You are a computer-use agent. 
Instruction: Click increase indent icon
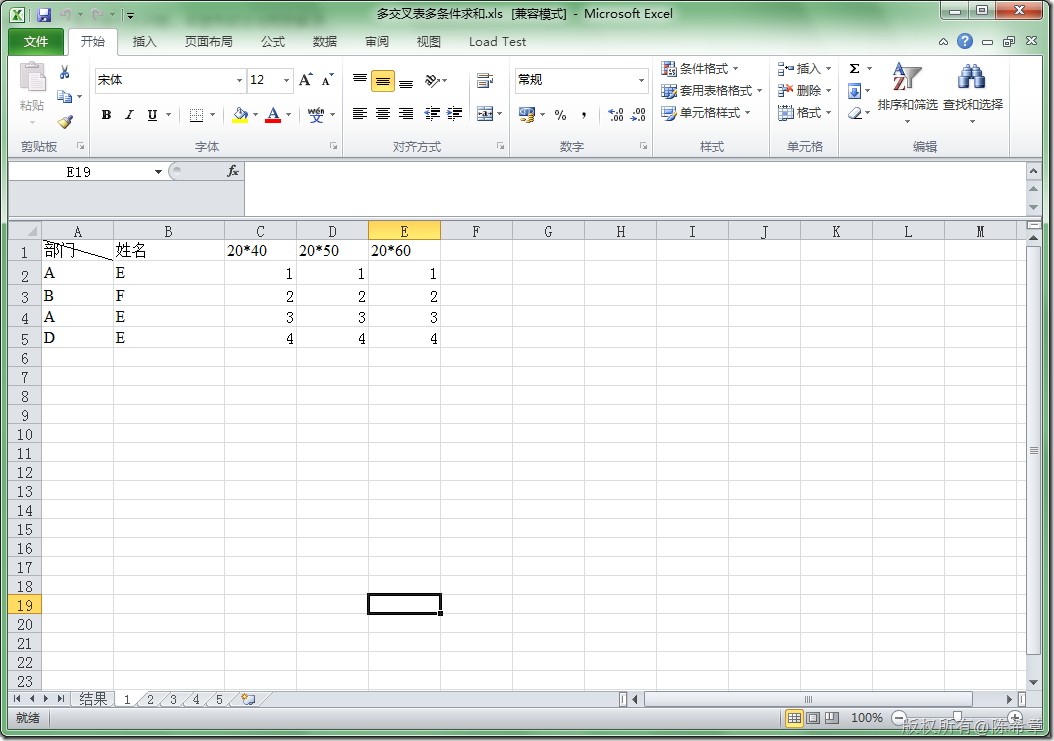pos(455,114)
